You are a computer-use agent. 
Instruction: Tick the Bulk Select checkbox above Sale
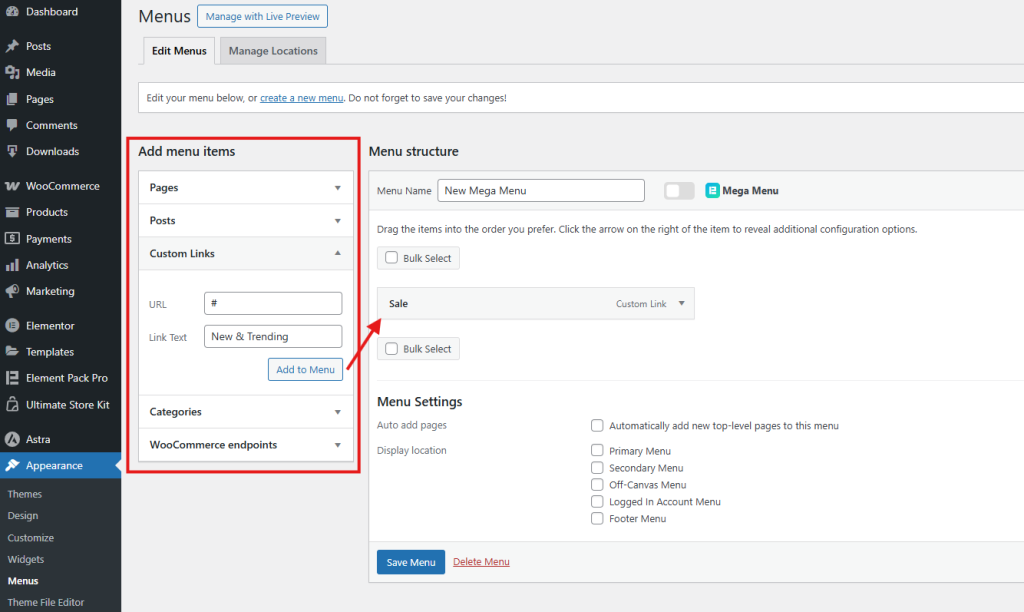[x=391, y=257]
